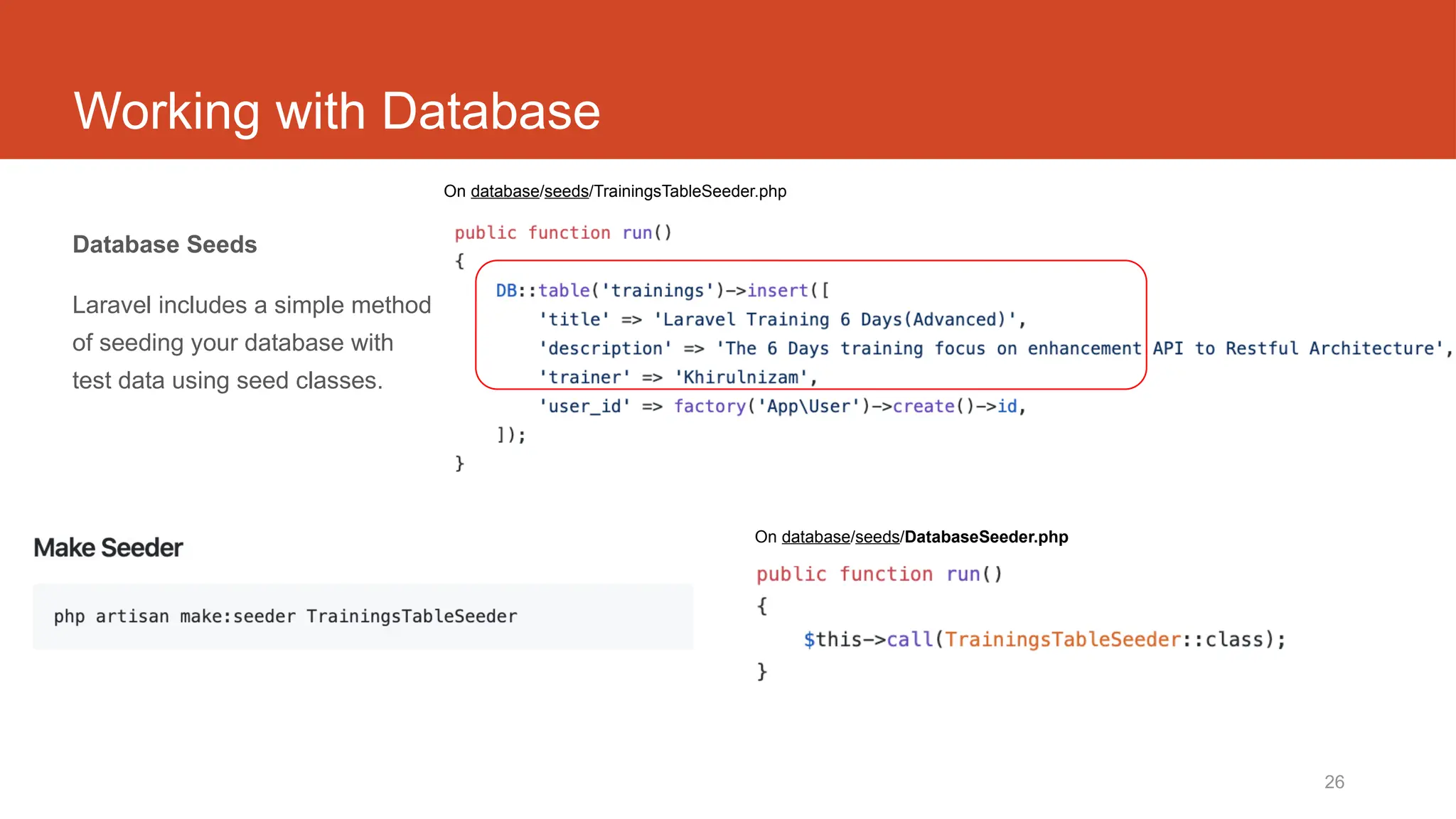This screenshot has height=819, width=1456.
Task: Click the slide page number 26
Action: (1334, 782)
